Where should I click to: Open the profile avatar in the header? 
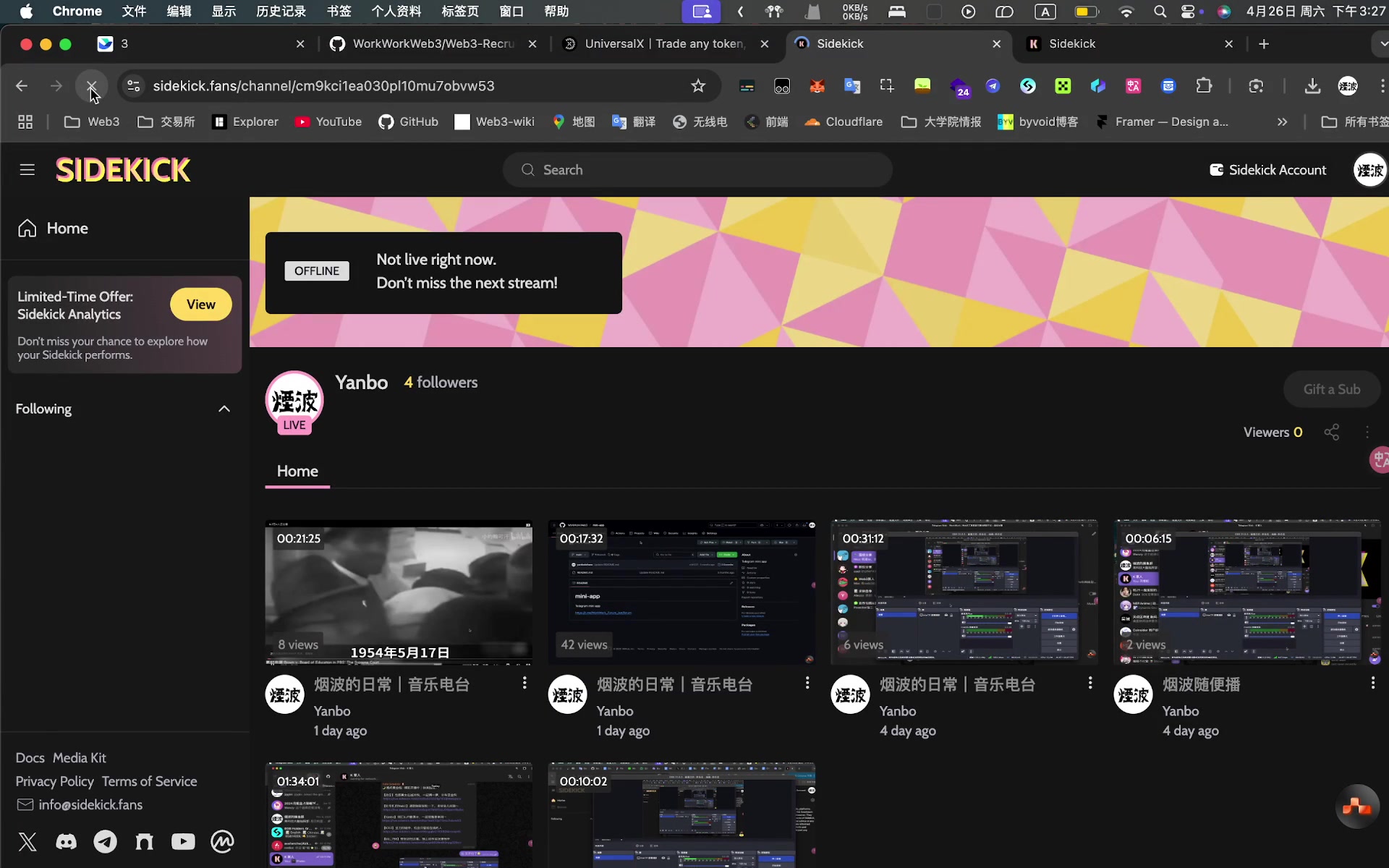coord(1369,170)
